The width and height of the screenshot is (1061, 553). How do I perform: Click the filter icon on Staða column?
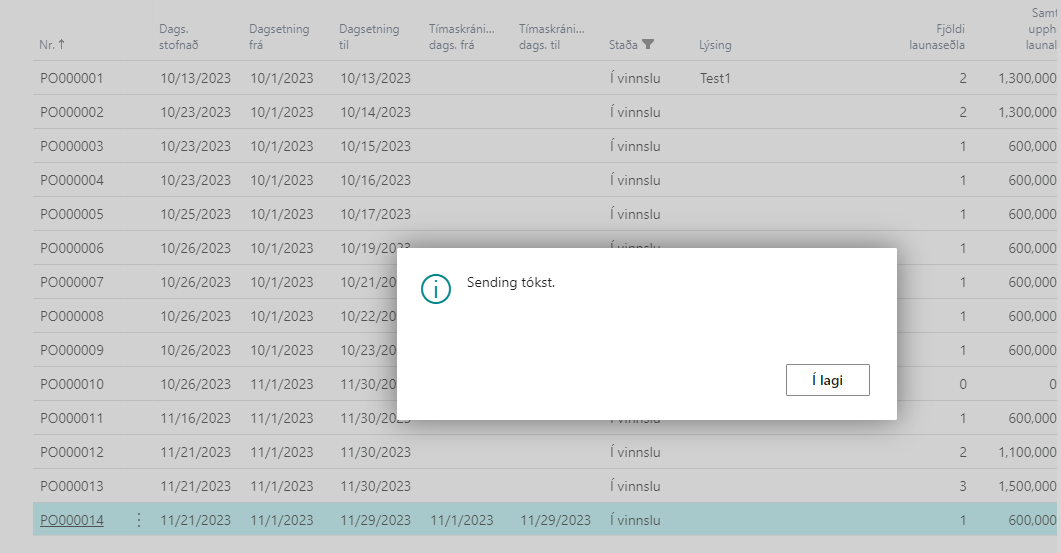tap(648, 45)
